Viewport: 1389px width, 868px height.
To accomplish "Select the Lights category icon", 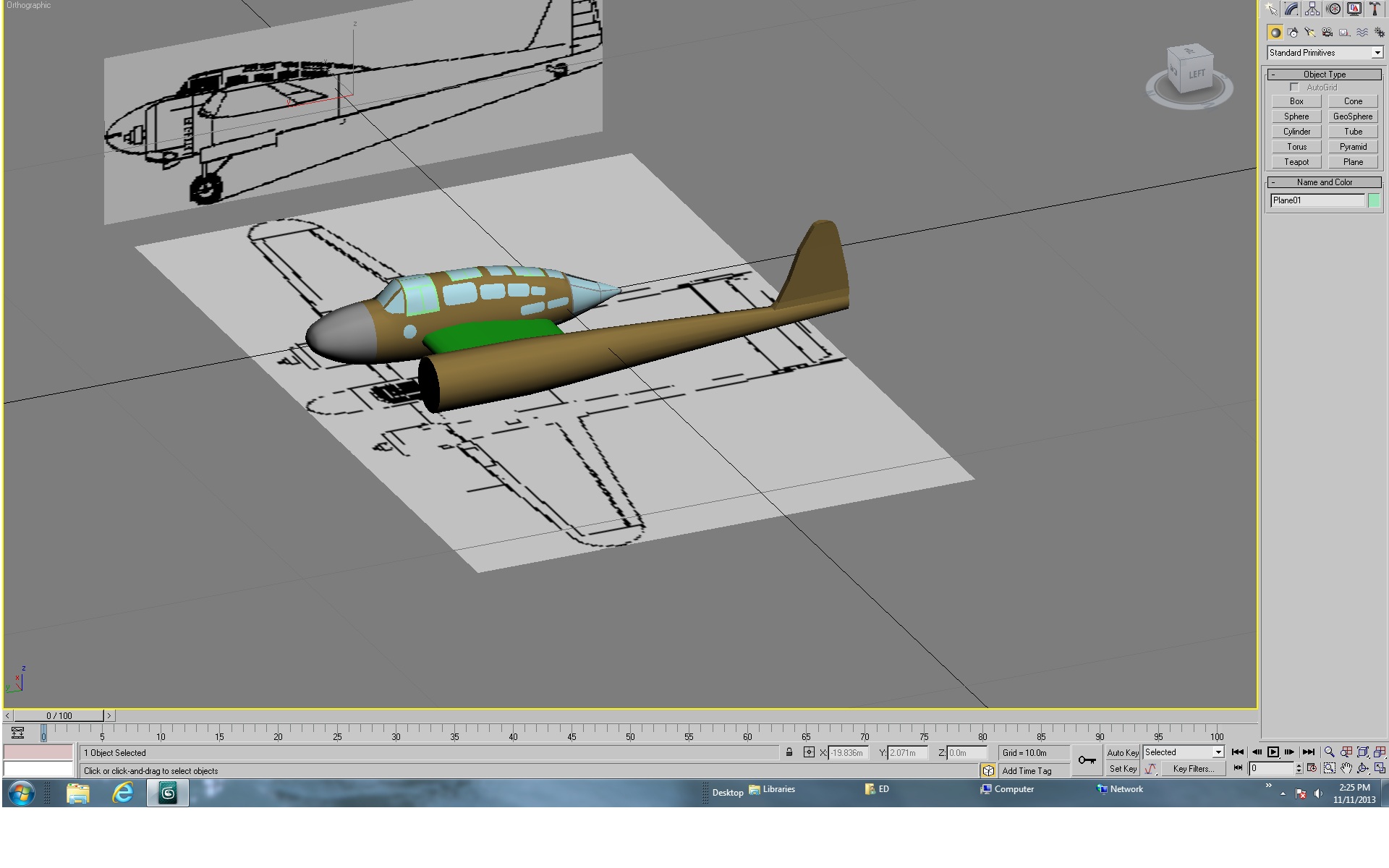I will tap(1309, 33).
